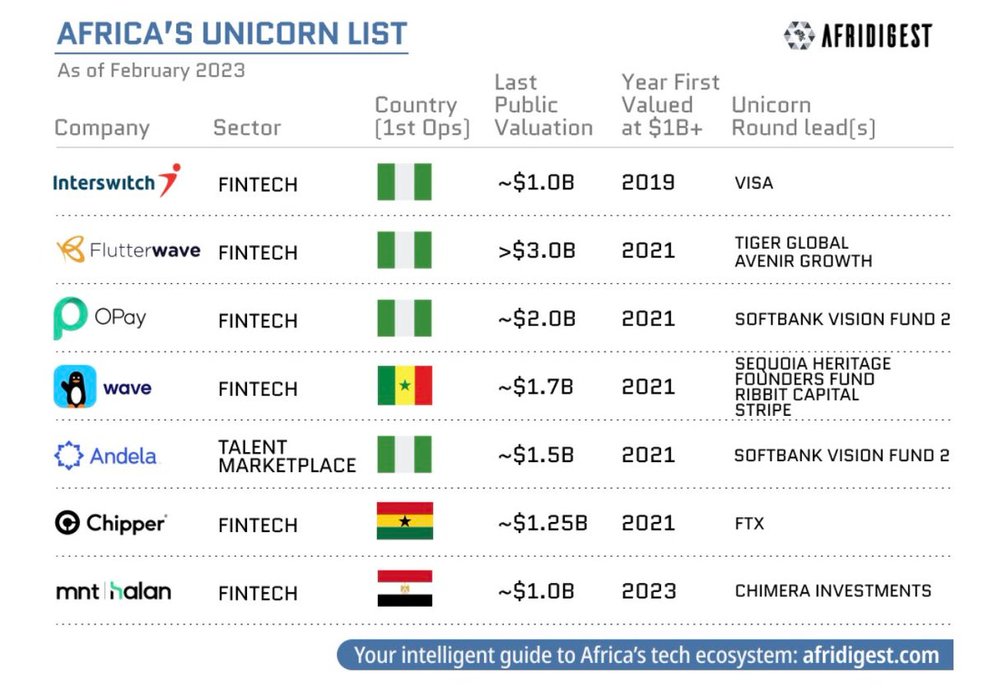
Task: Click the Interswitch company logo
Action: 117,181
